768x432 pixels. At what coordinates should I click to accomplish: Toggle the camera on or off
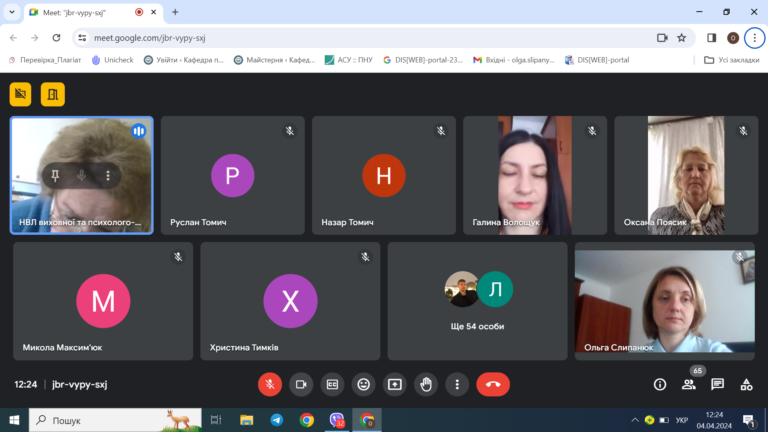pyautogui.click(x=301, y=384)
